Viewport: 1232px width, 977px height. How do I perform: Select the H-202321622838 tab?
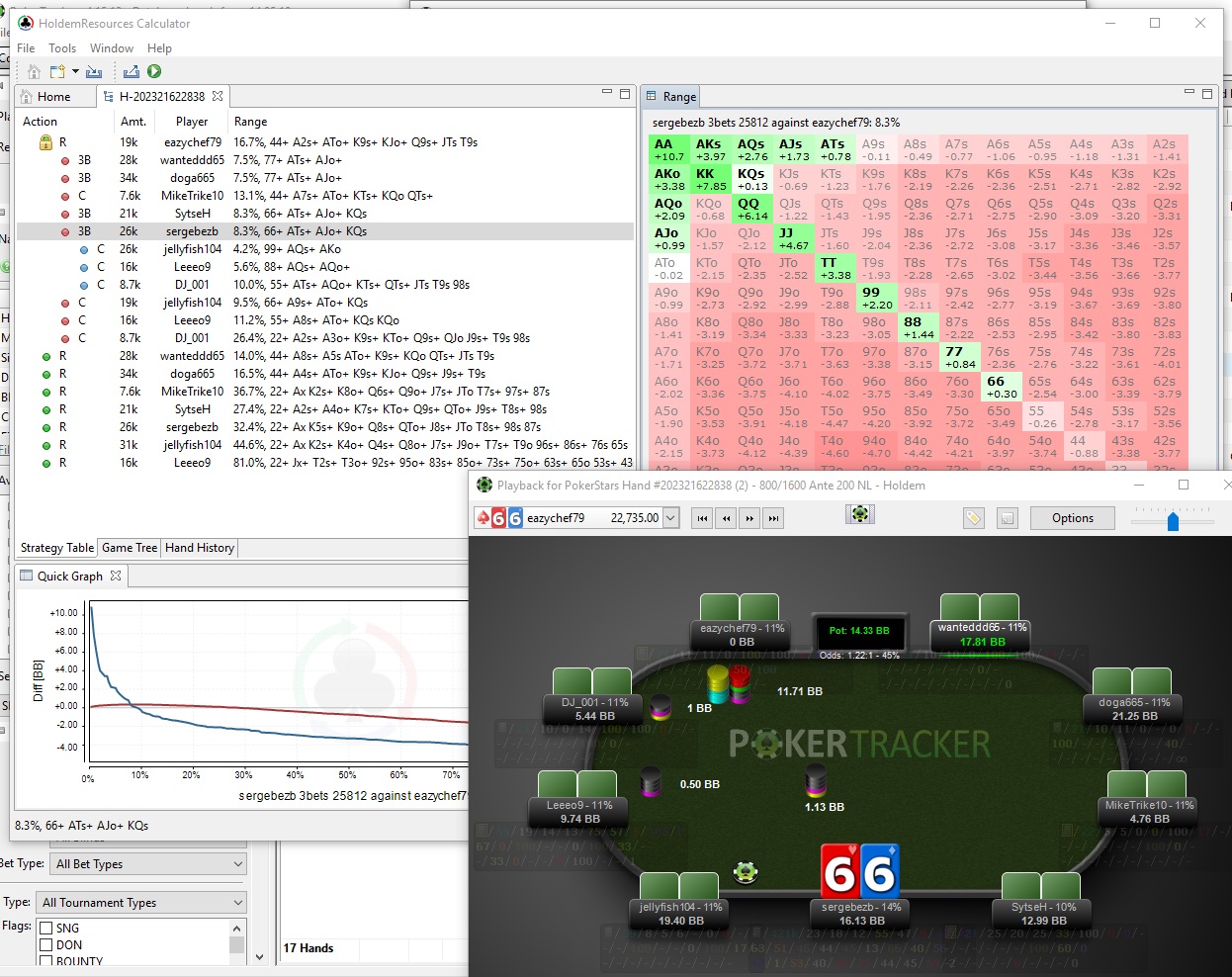tap(162, 96)
